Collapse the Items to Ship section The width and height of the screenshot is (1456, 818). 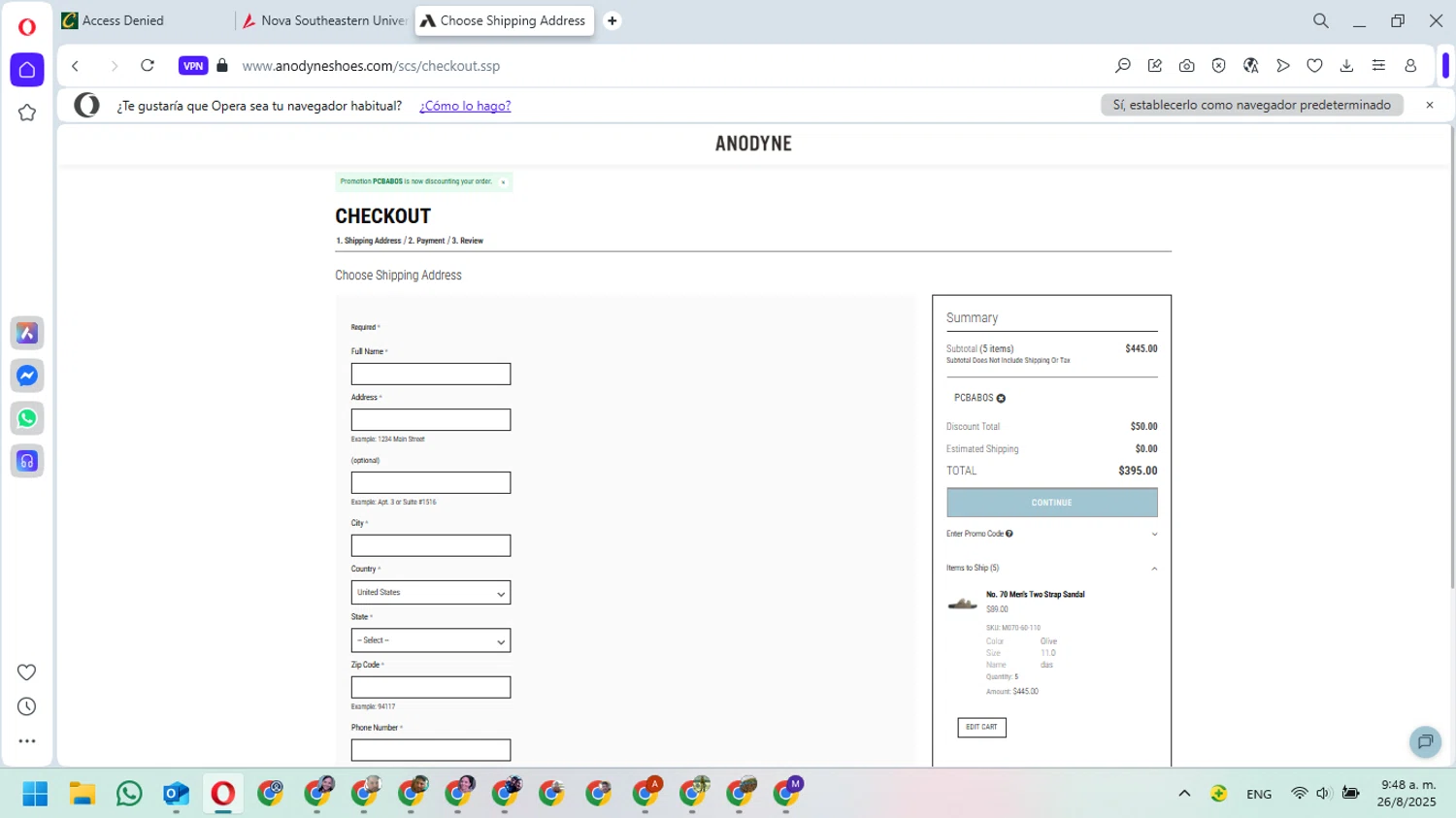[1052, 569]
